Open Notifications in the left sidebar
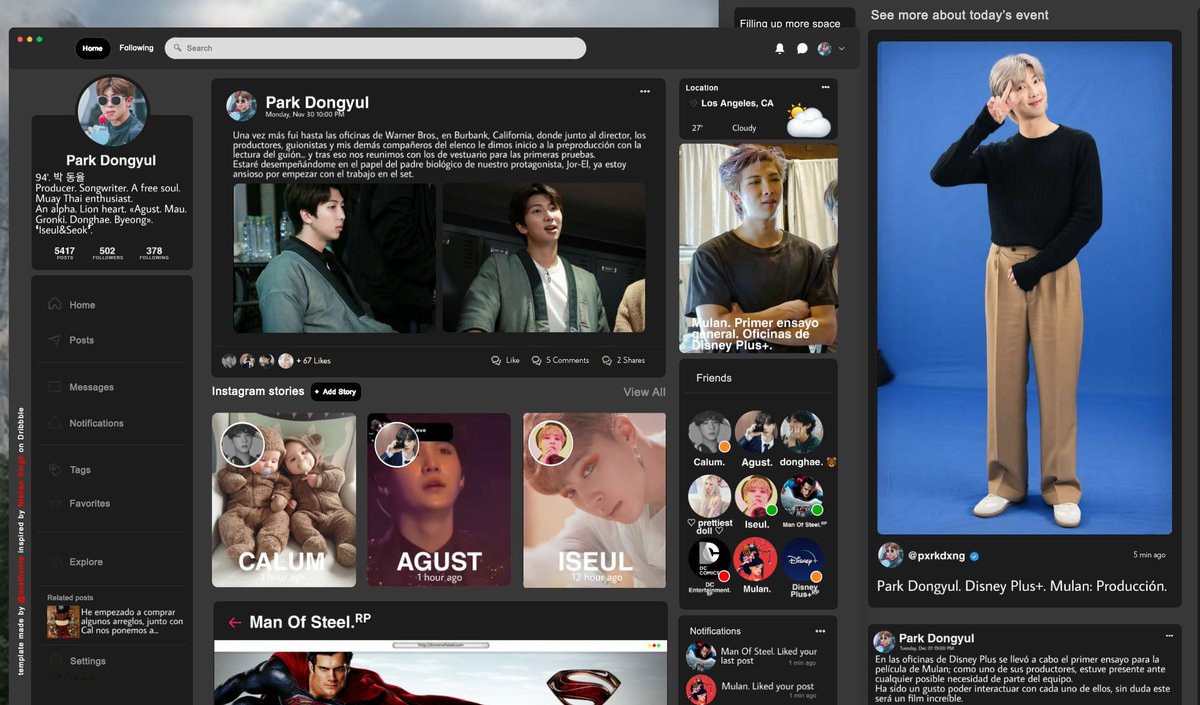This screenshot has height=705, width=1200. click(x=96, y=423)
